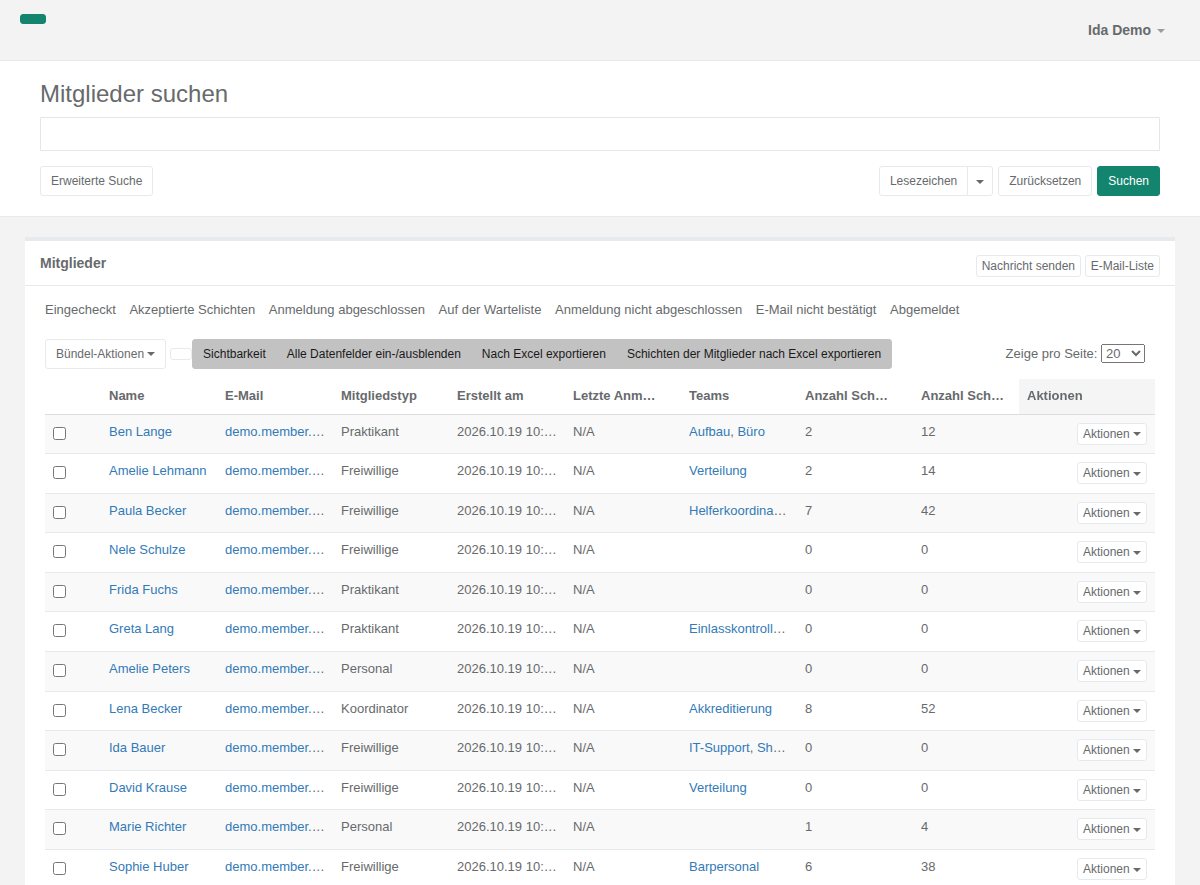The image size is (1200, 885).
Task: Sort by the Name column header
Action: [127, 396]
